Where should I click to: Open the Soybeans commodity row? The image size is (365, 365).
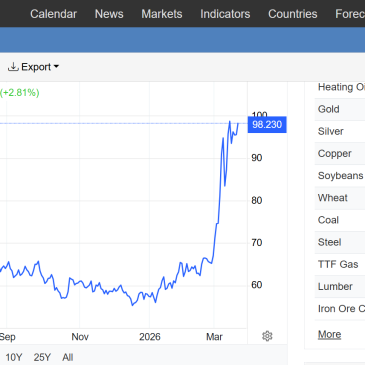(x=340, y=176)
